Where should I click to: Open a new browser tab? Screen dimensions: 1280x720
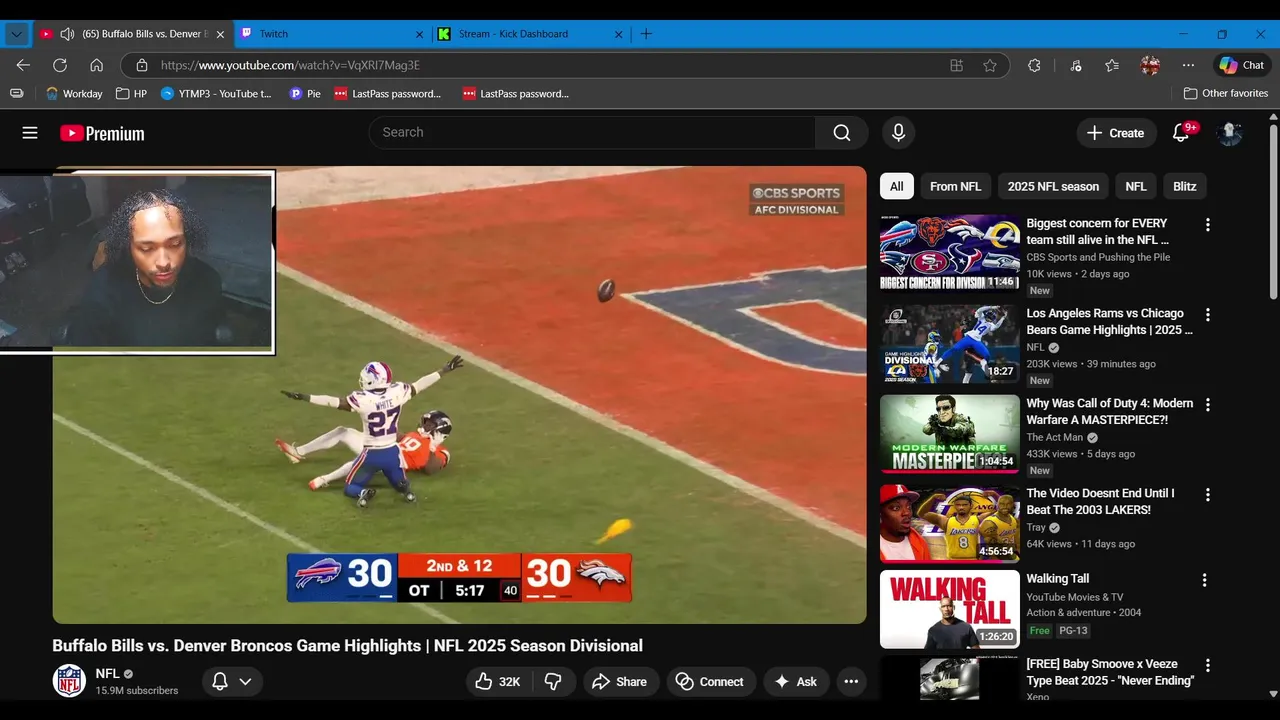(646, 34)
